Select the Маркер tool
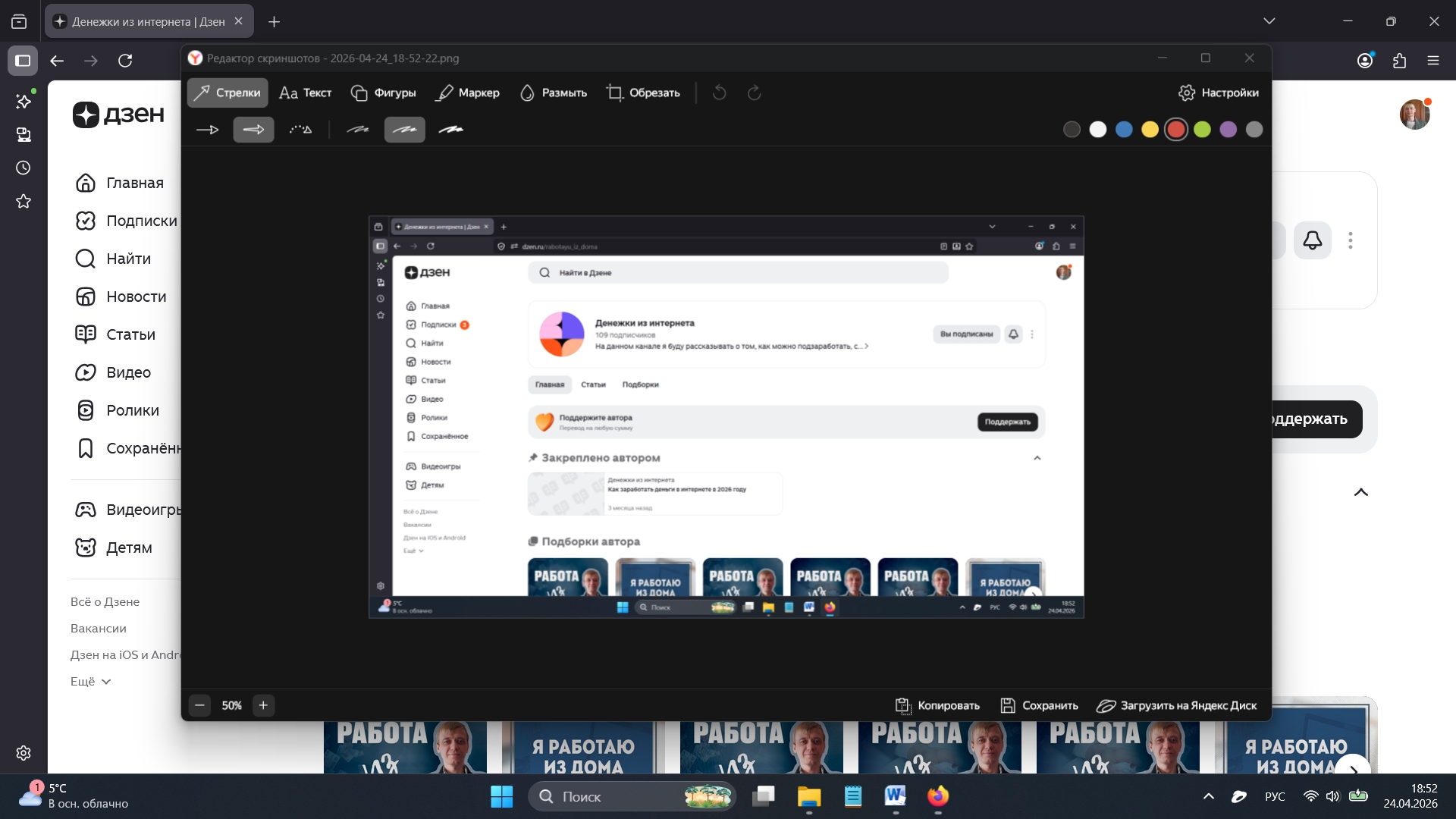This screenshot has height=819, width=1456. point(468,93)
